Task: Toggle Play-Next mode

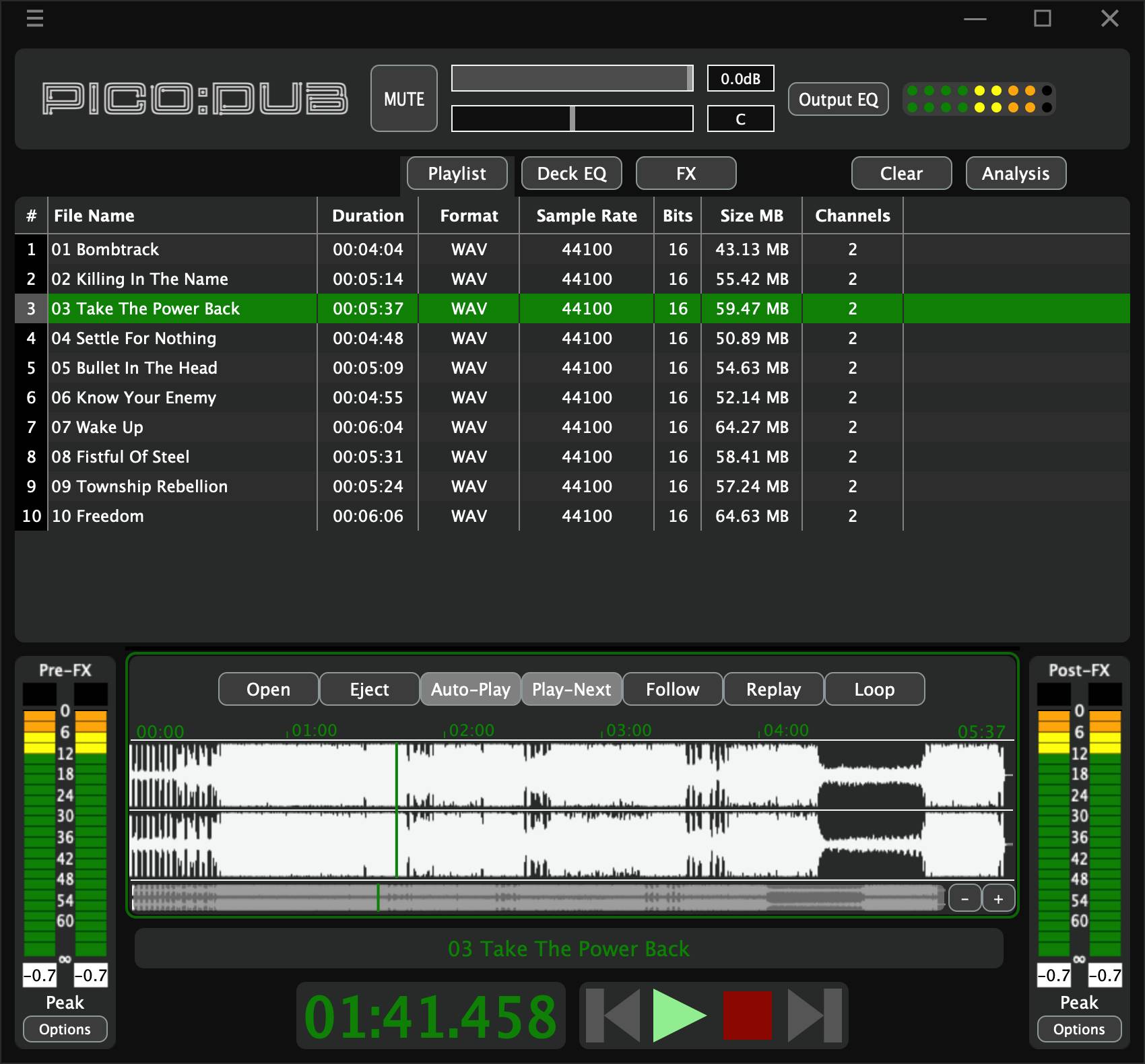Action: click(x=571, y=689)
